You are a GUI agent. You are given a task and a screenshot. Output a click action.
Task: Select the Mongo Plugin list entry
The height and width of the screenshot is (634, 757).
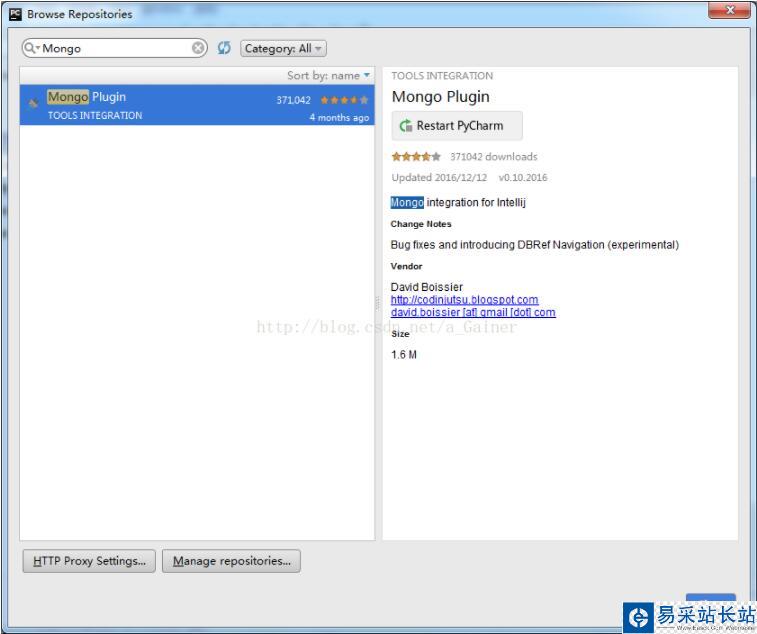pos(197,105)
